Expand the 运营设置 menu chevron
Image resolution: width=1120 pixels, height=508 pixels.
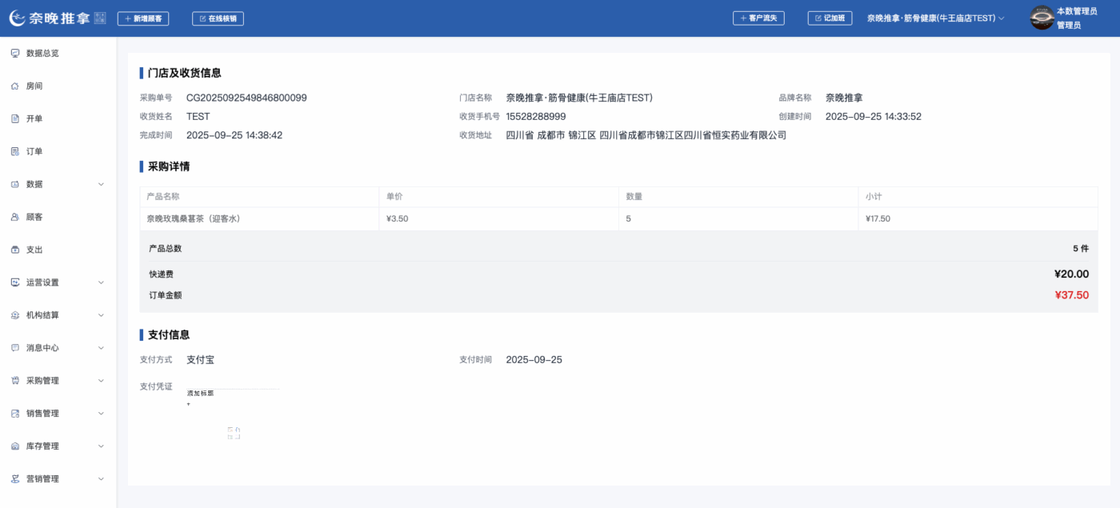point(101,282)
